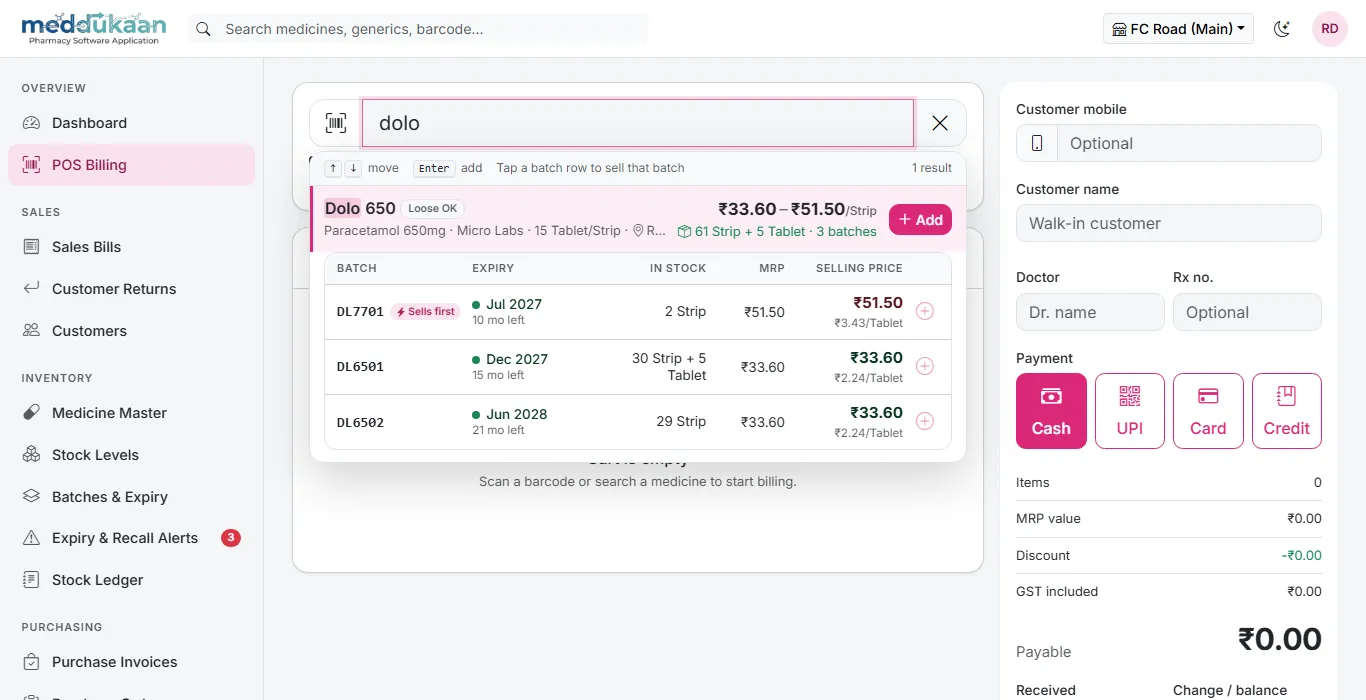
Task: Click the Sells first tag on DL7701
Action: (x=426, y=311)
